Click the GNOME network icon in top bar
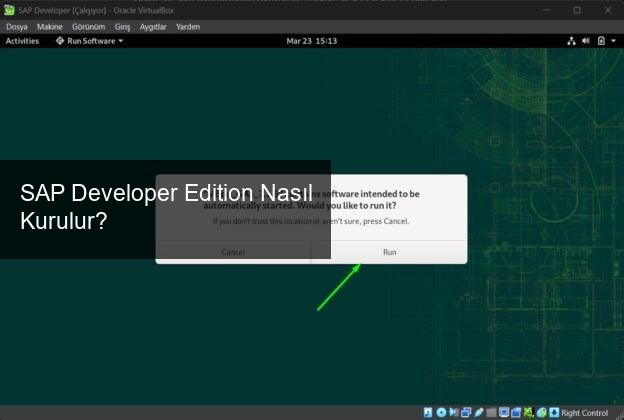Screen dimensions: 624x420 tap(572, 41)
